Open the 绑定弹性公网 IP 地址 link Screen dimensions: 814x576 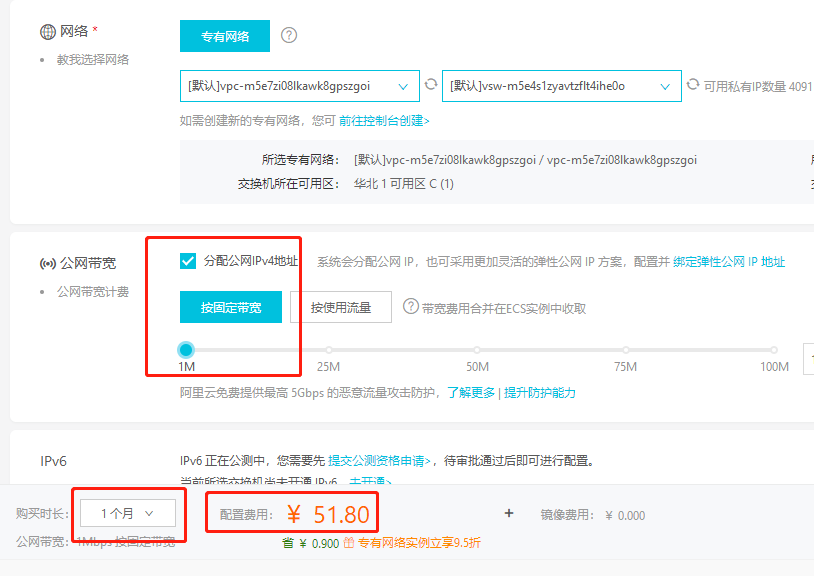click(729, 262)
